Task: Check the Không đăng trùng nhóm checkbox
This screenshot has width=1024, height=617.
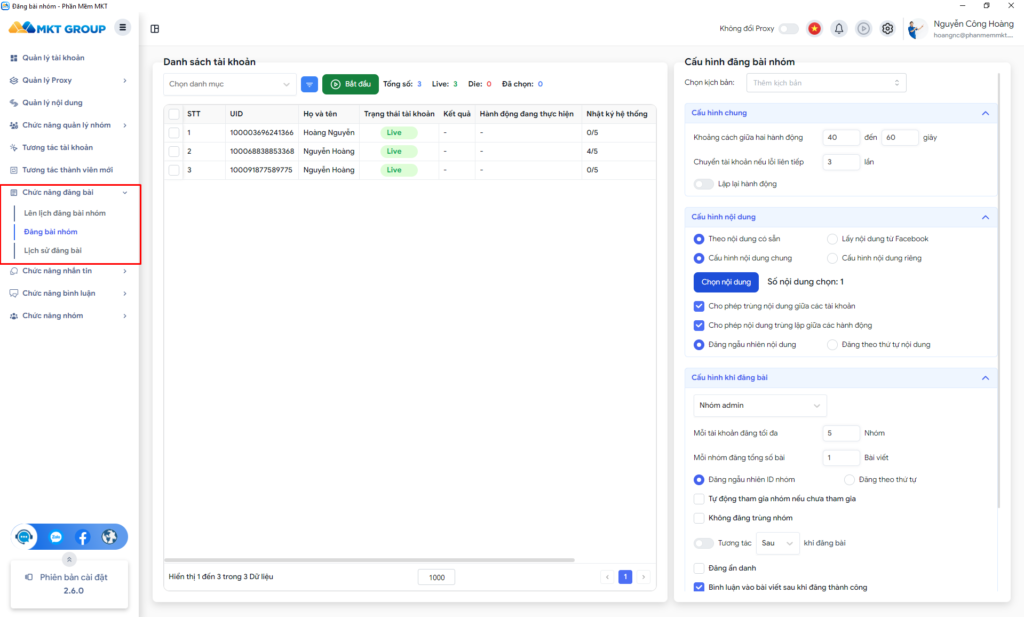Action: (x=699, y=518)
